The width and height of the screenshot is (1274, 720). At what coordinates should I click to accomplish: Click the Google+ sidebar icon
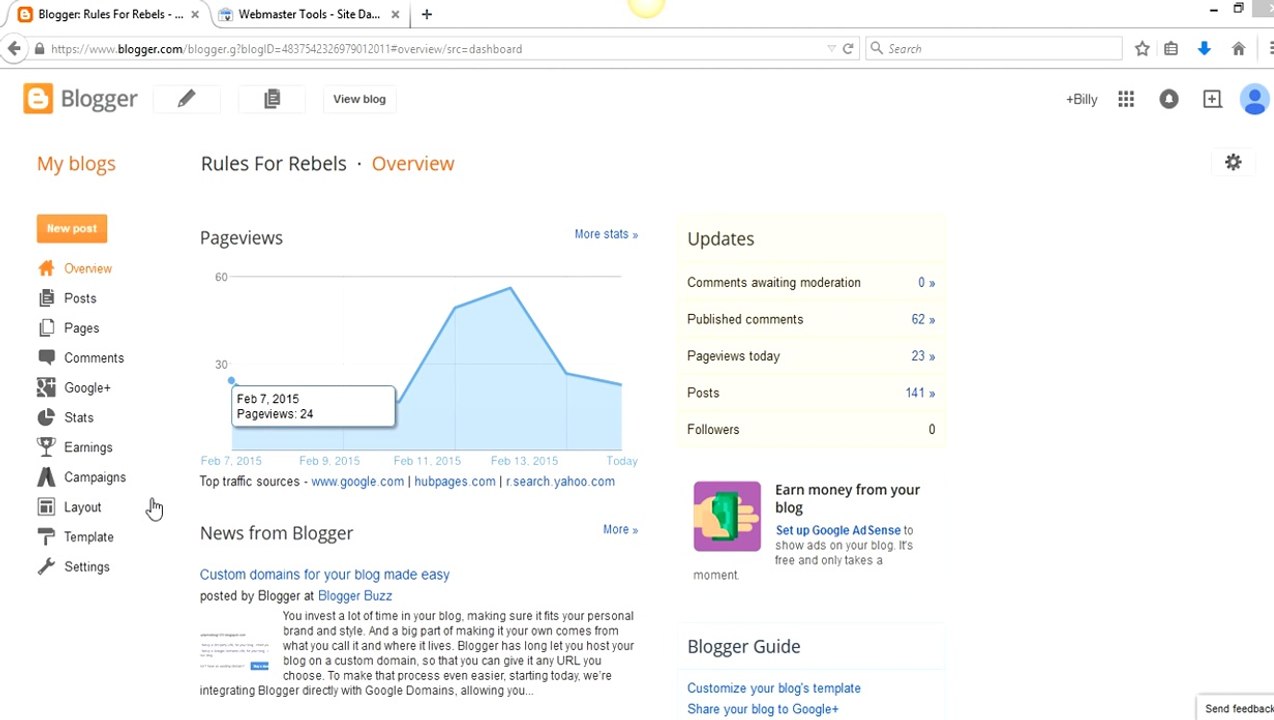[x=46, y=387]
